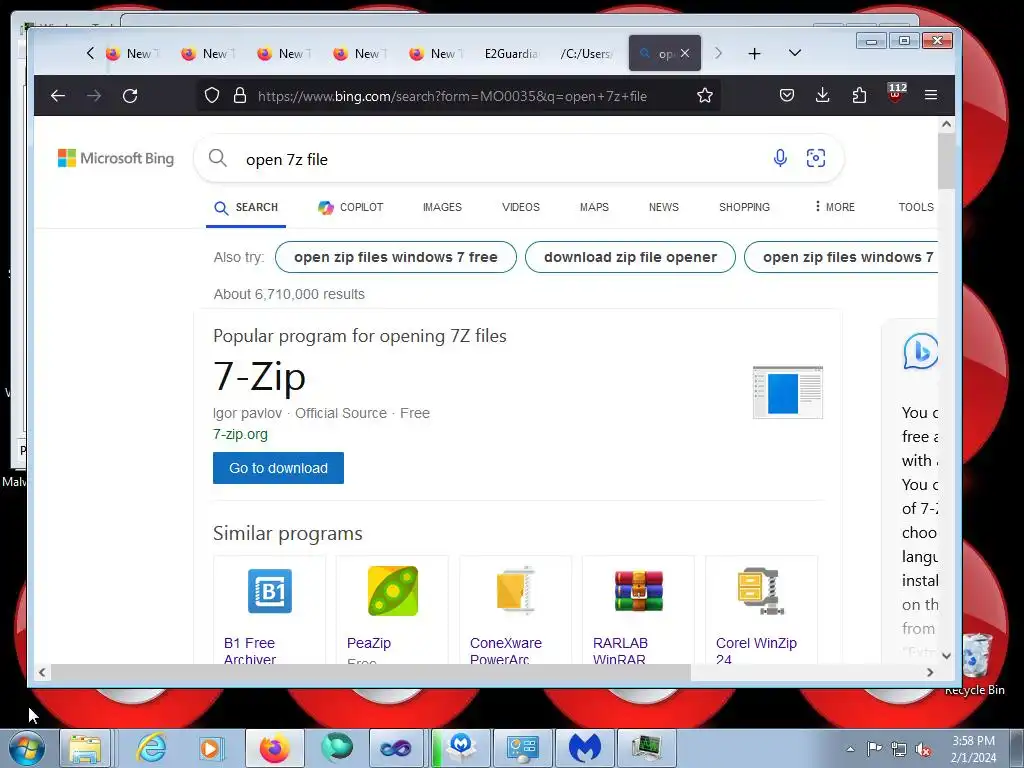Switch to the IMAGES tab

tap(442, 207)
